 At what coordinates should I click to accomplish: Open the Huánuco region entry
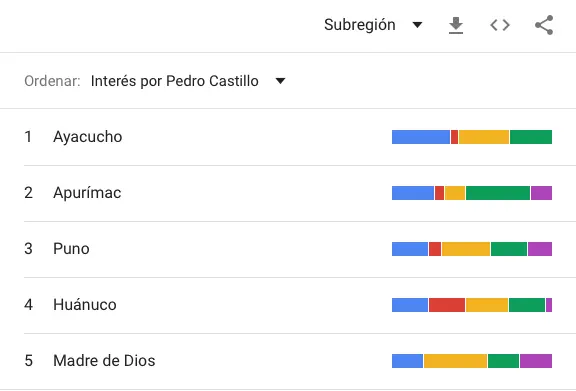[288, 305]
